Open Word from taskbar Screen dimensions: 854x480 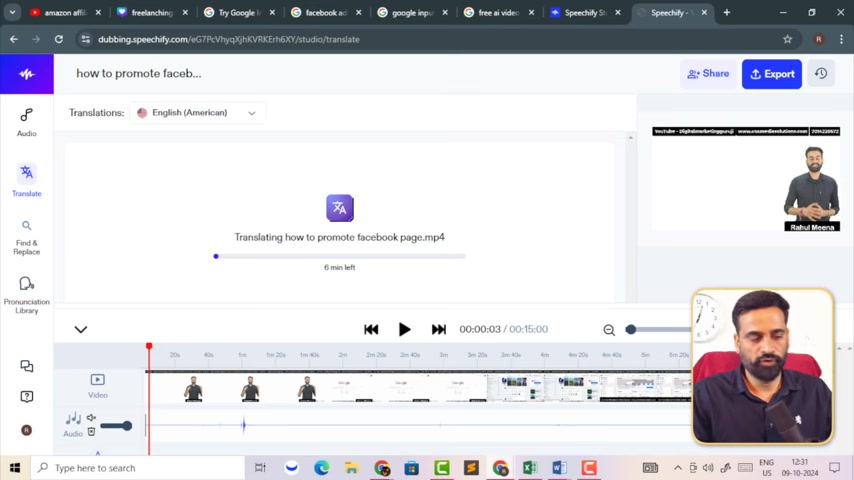pyautogui.click(x=559, y=467)
